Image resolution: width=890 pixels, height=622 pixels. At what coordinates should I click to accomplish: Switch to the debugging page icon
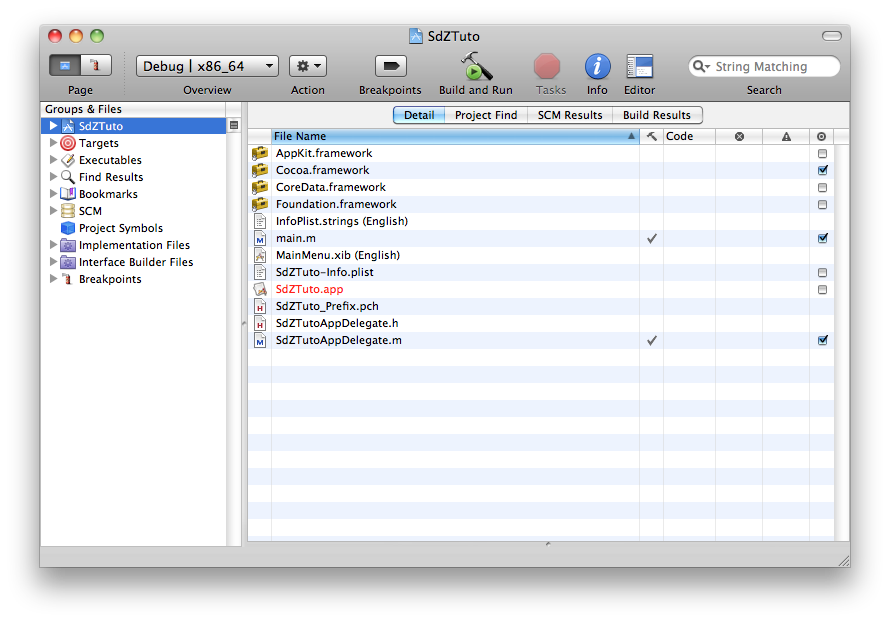(95, 66)
